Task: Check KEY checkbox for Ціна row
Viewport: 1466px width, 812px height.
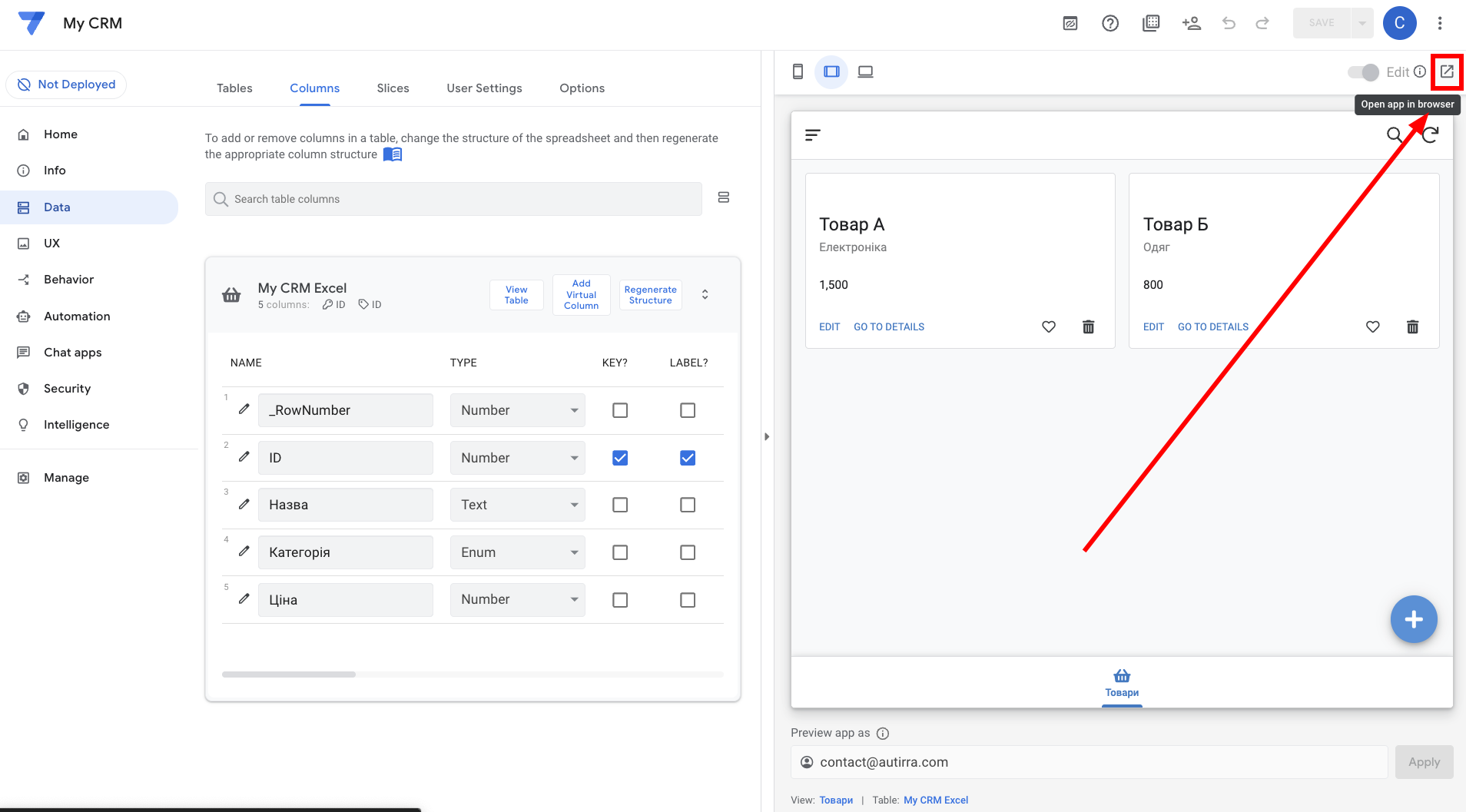Action: point(620,600)
